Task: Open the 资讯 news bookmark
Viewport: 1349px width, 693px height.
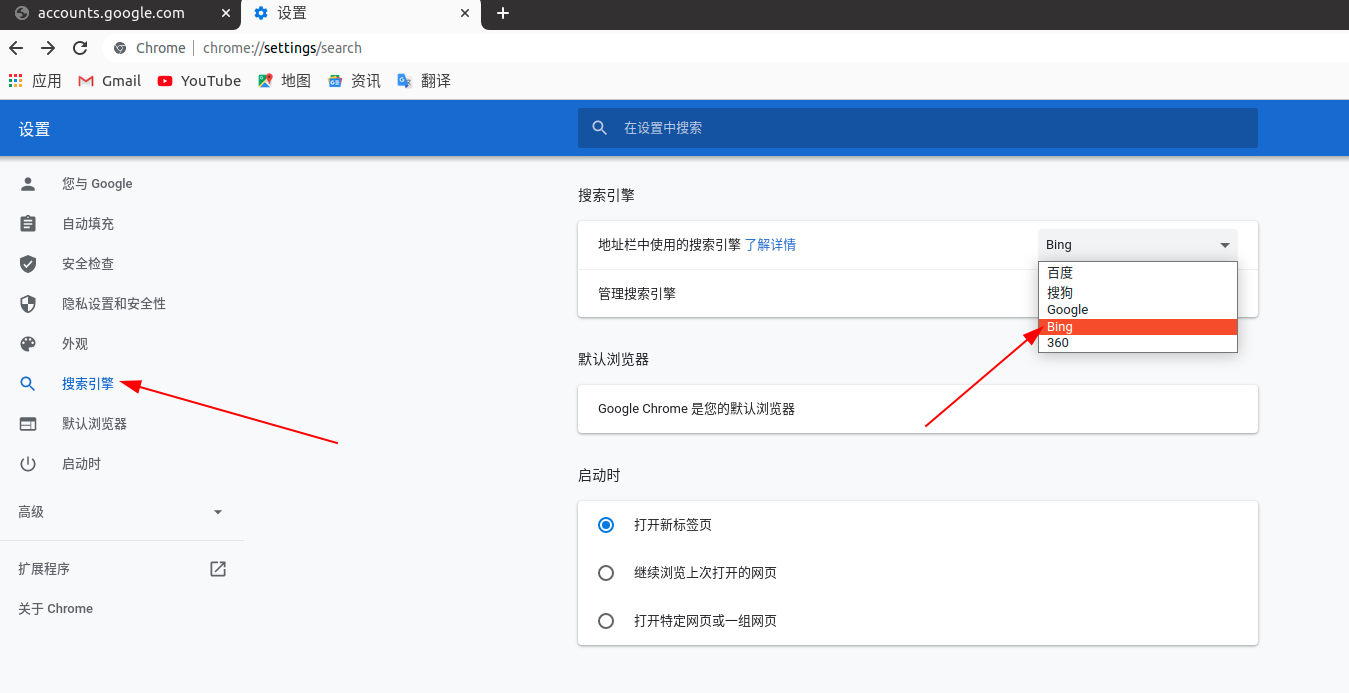Action: click(354, 81)
